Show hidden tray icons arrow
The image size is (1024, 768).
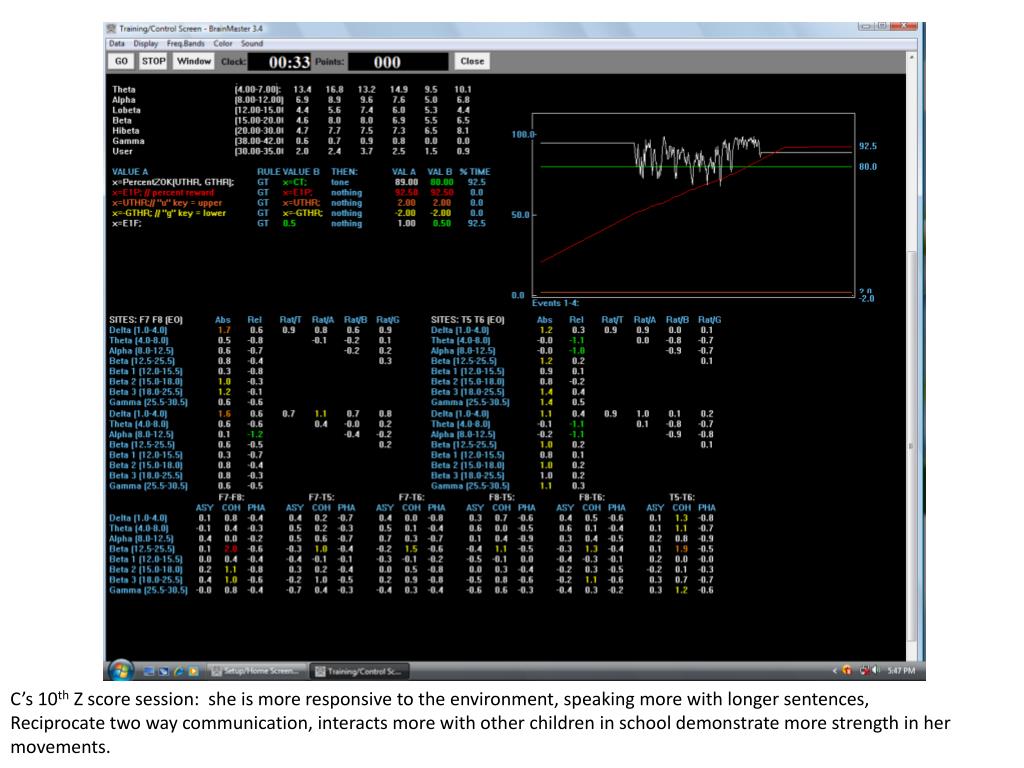pos(834,671)
